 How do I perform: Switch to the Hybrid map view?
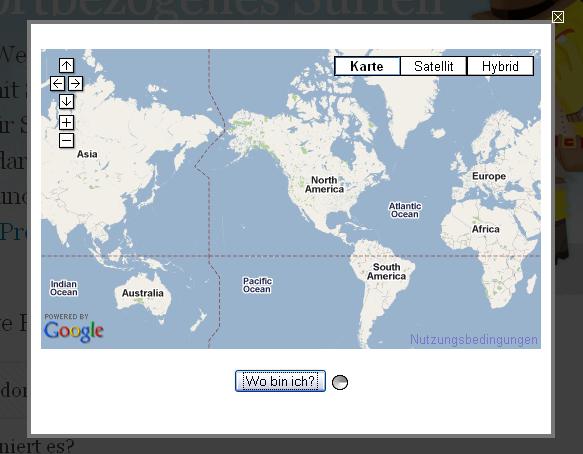coord(500,66)
